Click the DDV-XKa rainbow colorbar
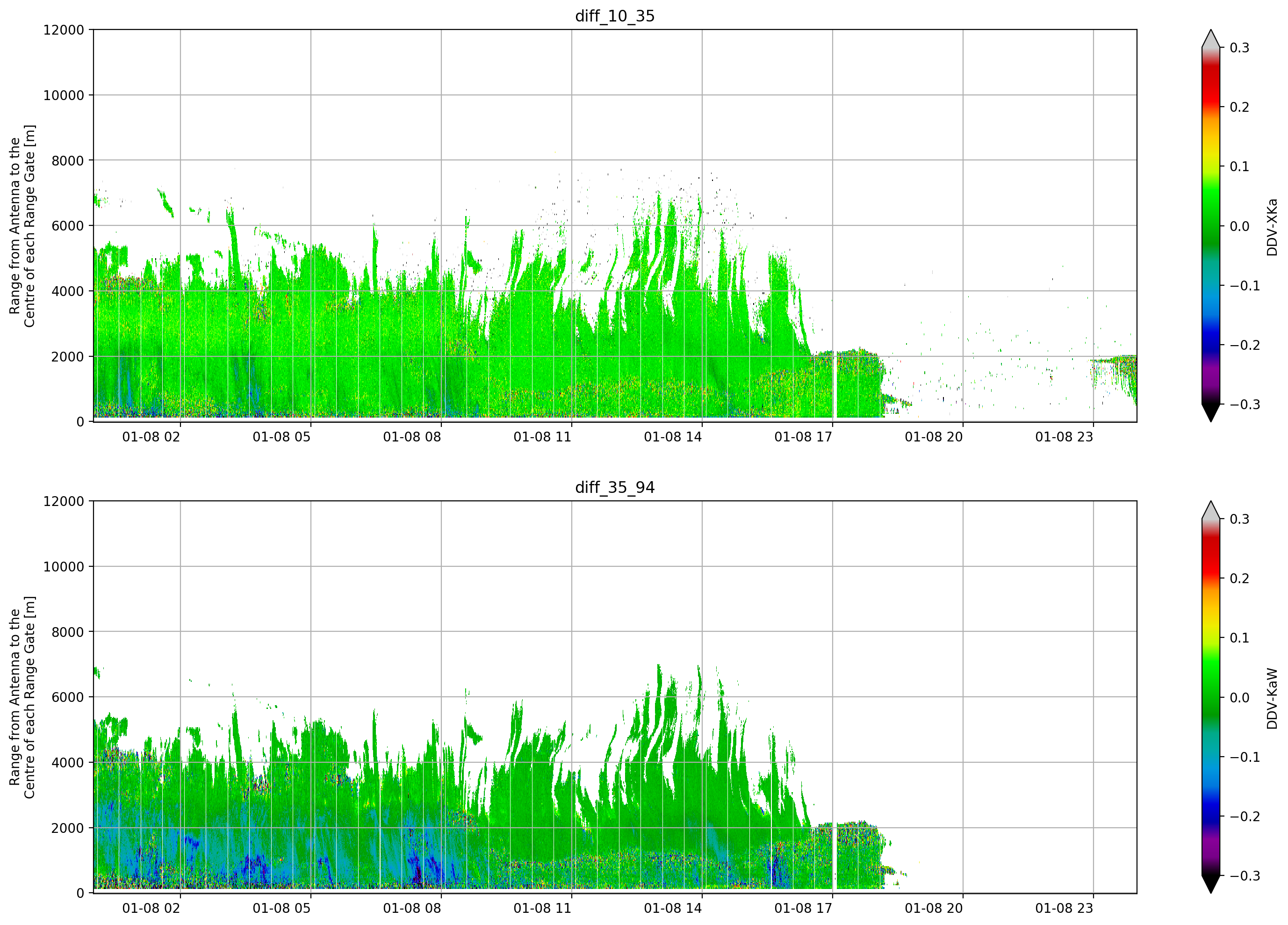 pyautogui.click(x=1211, y=225)
